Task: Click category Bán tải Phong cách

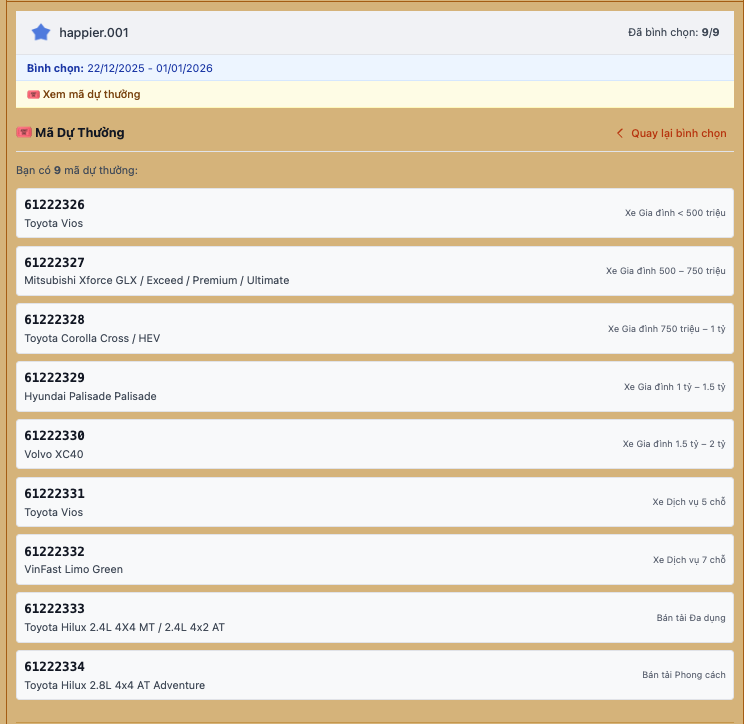Action: point(684,675)
